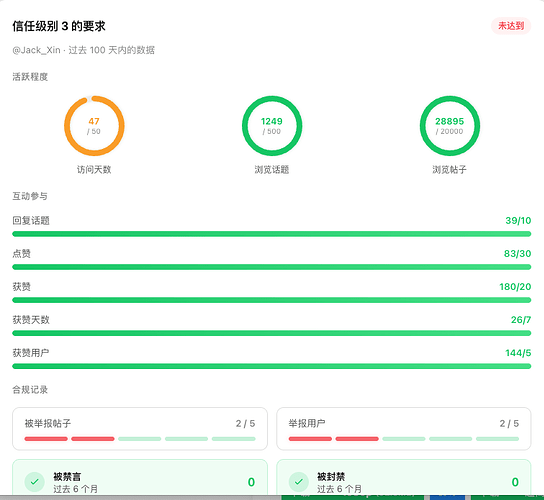544x500 pixels.
Task: Click the 浏览话题 label
Action: pyautogui.click(x=272, y=169)
